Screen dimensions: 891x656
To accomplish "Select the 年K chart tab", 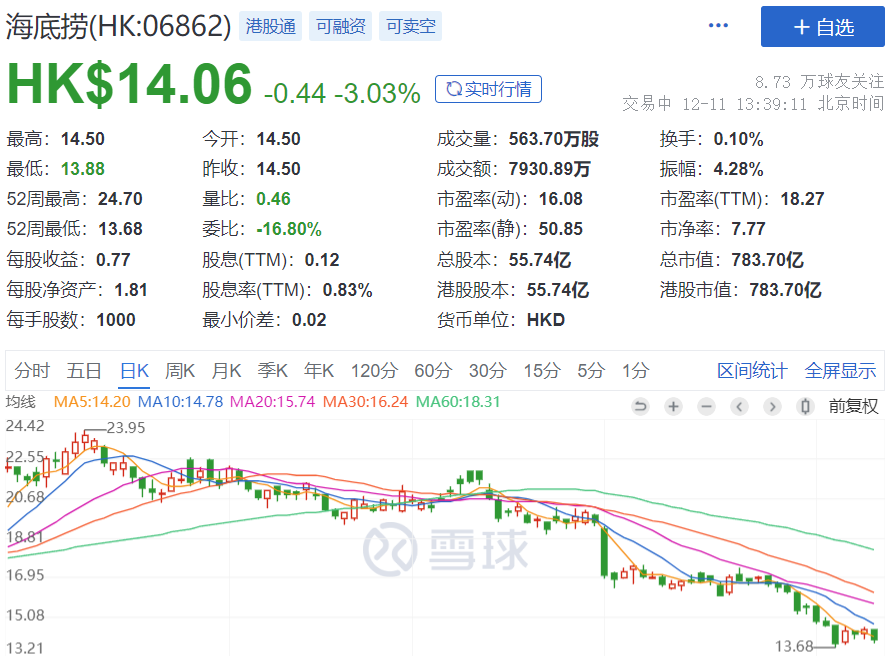I will (x=319, y=371).
